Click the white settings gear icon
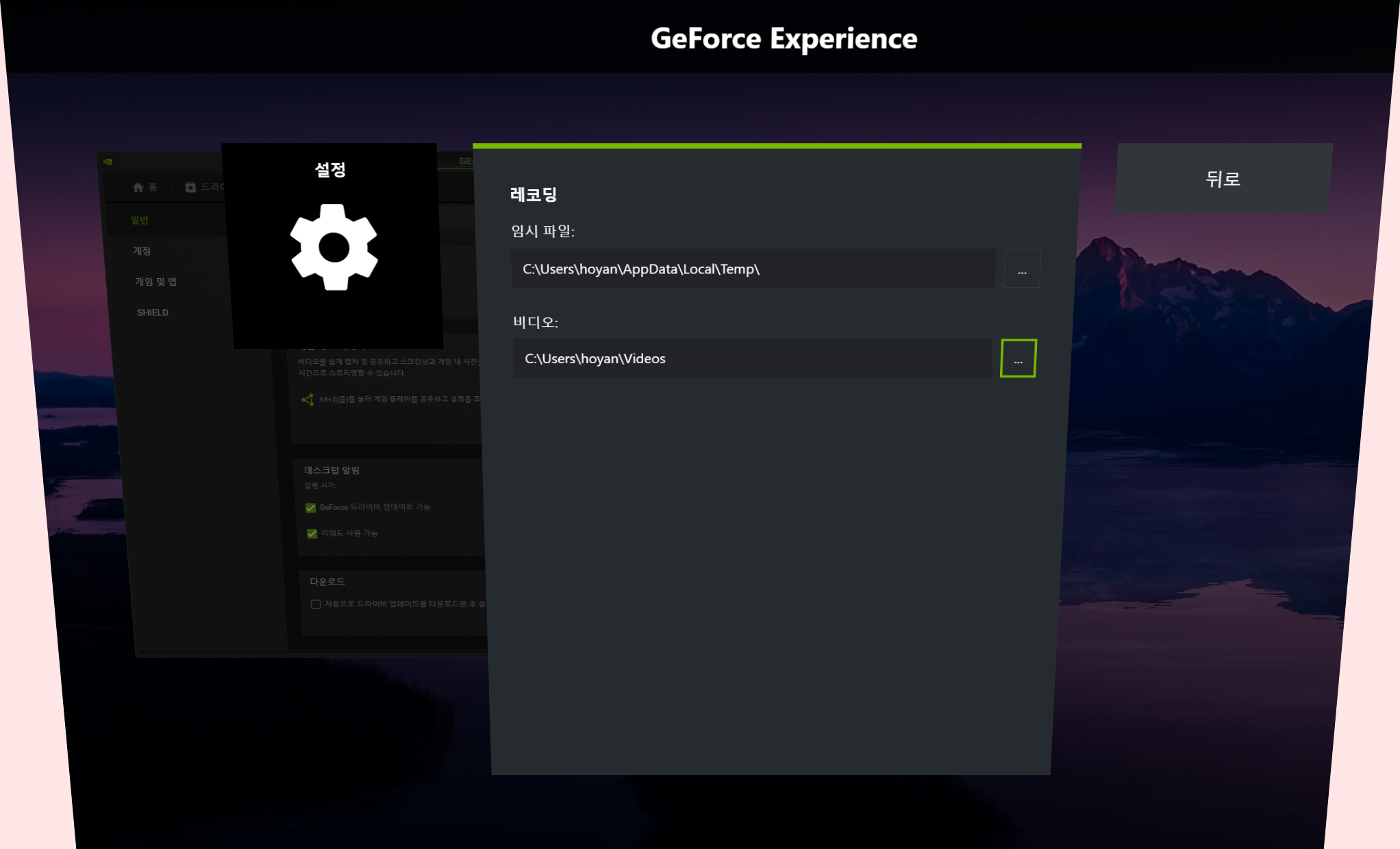The width and height of the screenshot is (1400, 849). click(x=334, y=247)
